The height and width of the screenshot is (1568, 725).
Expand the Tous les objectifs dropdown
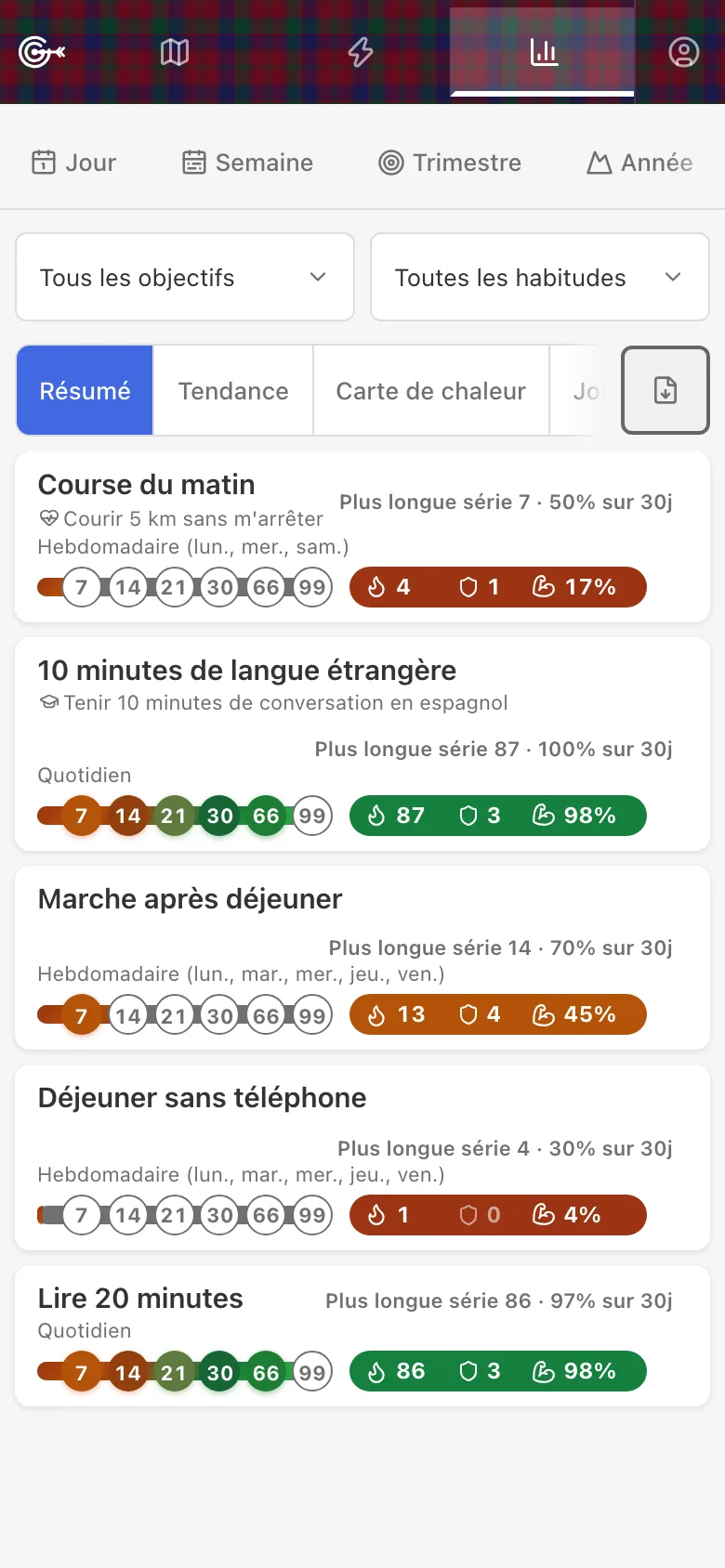click(x=185, y=277)
